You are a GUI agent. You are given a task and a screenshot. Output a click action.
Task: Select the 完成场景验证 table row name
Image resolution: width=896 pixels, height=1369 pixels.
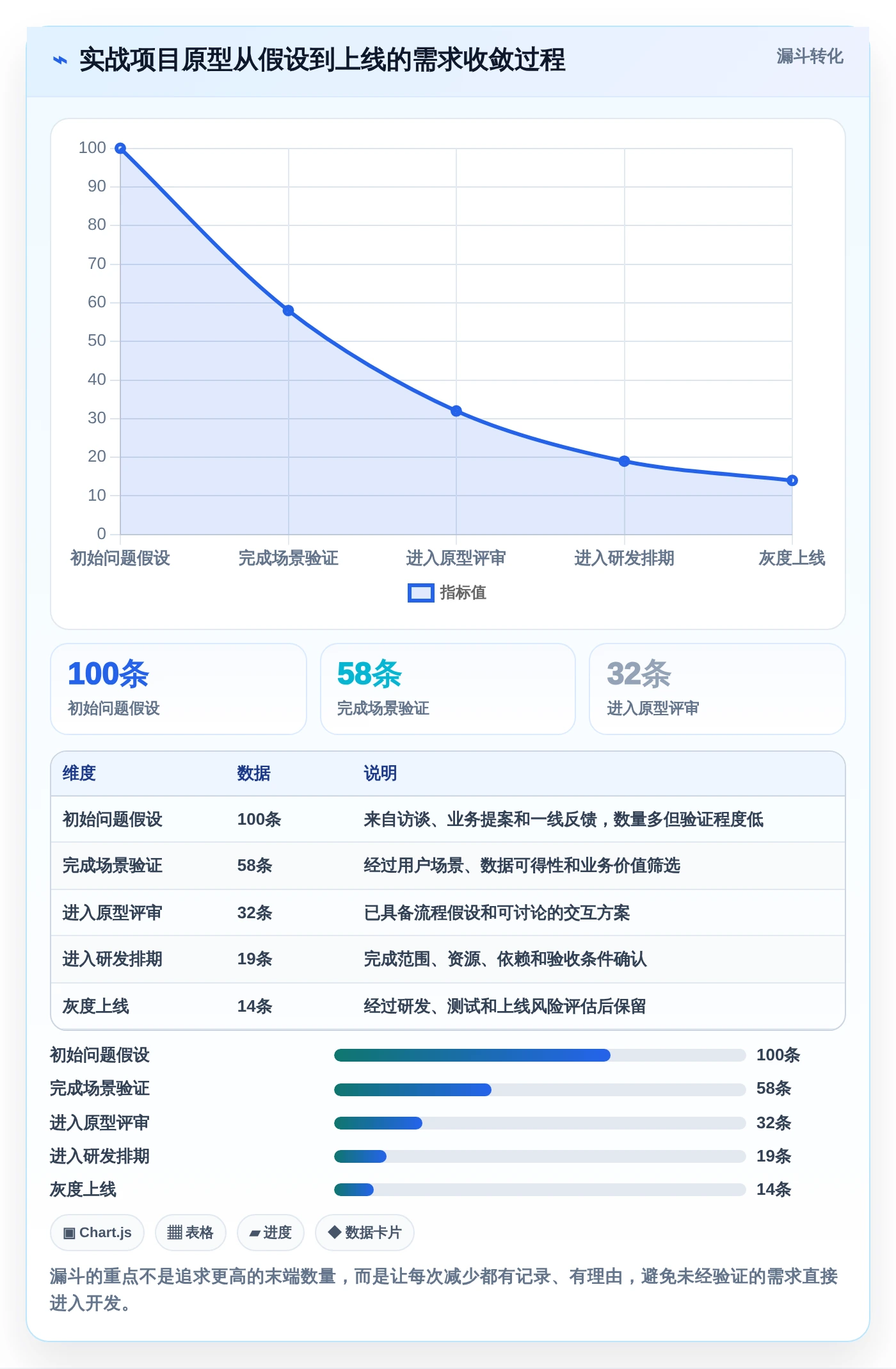[113, 866]
